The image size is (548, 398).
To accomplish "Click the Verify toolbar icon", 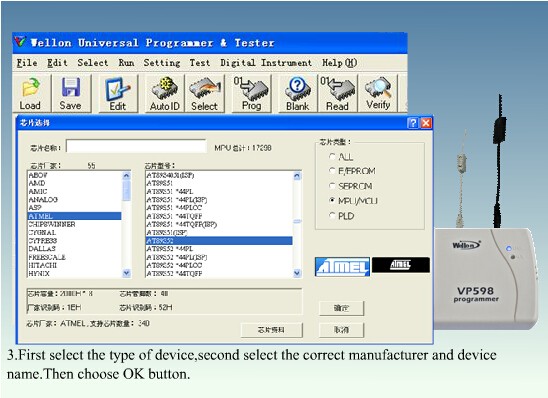I will point(378,93).
